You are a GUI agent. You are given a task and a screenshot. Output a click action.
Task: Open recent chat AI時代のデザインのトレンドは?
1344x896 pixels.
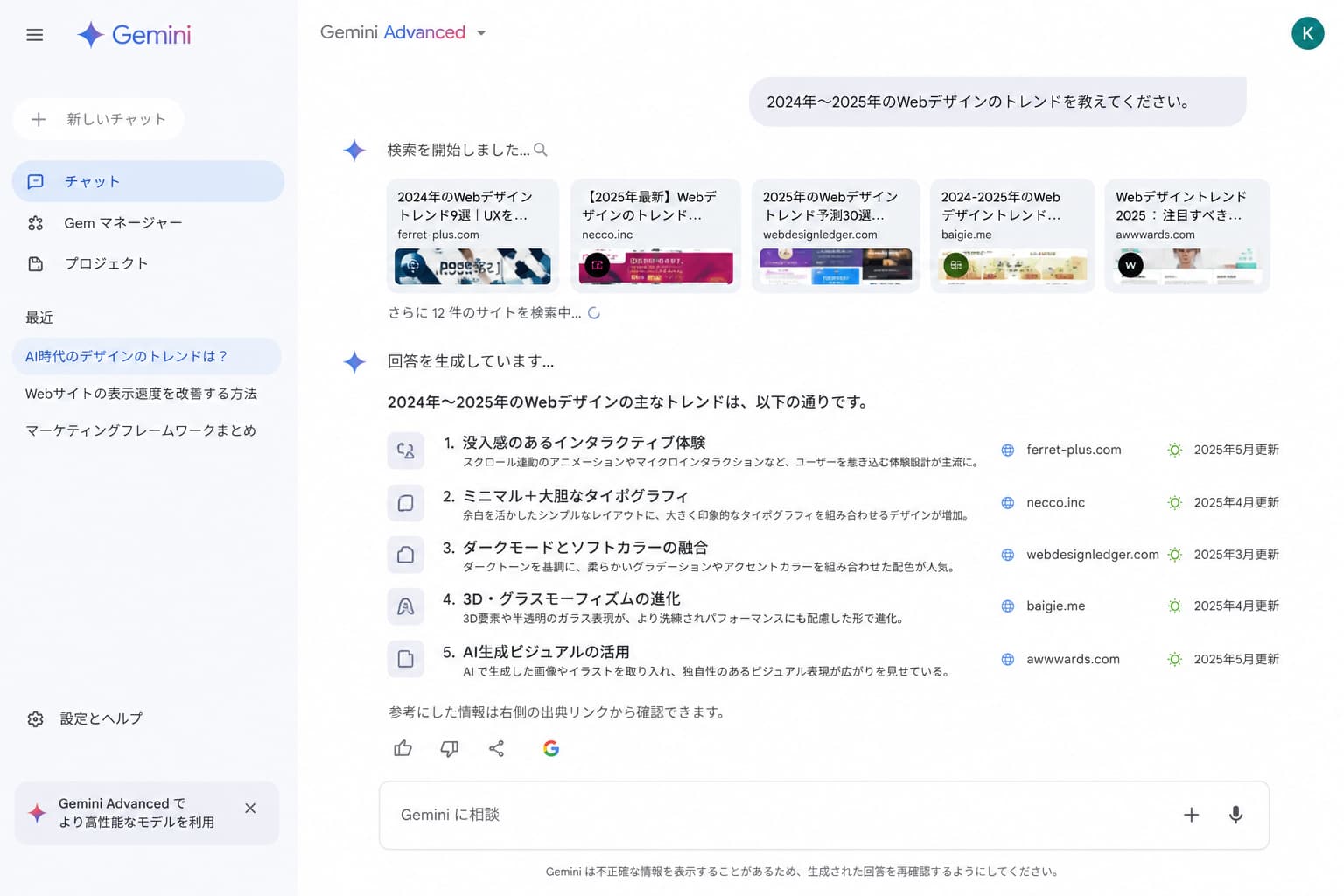point(146,356)
